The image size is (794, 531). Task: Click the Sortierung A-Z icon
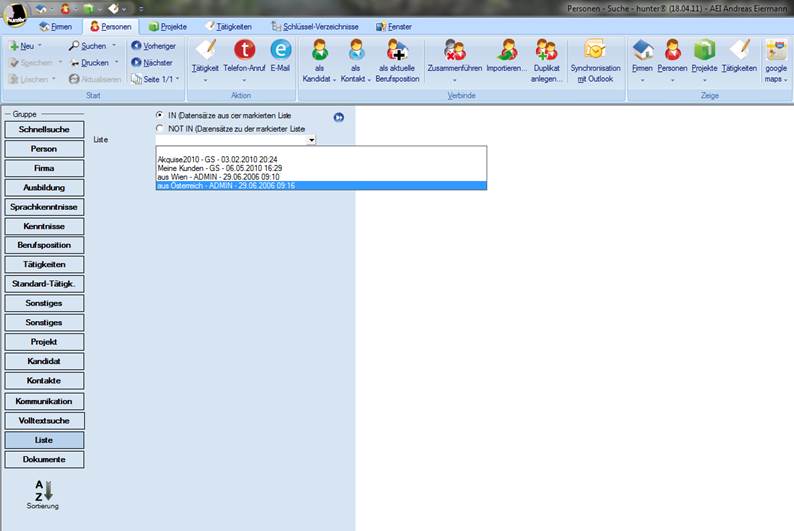[x=43, y=490]
